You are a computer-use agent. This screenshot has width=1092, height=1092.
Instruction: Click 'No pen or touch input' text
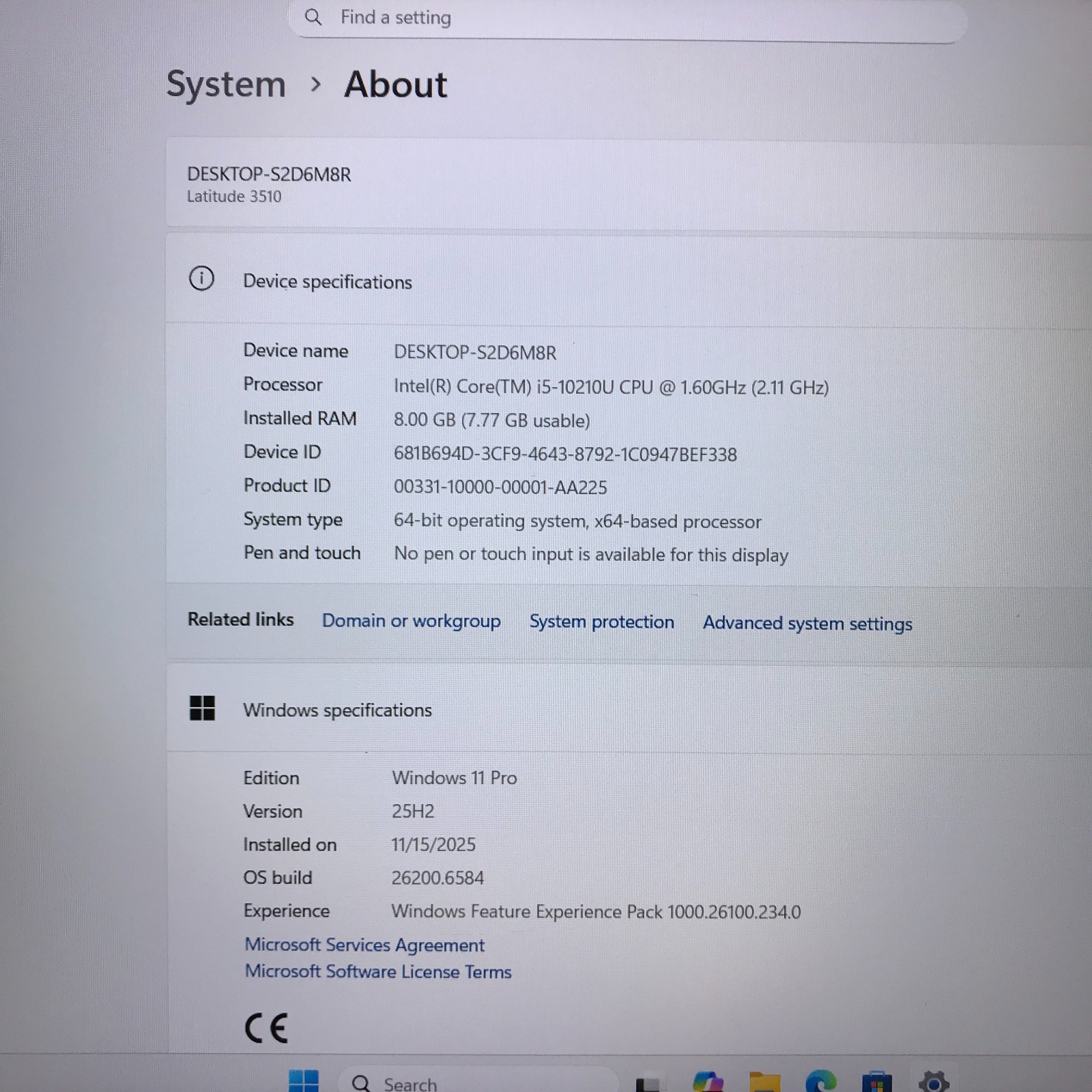(591, 554)
